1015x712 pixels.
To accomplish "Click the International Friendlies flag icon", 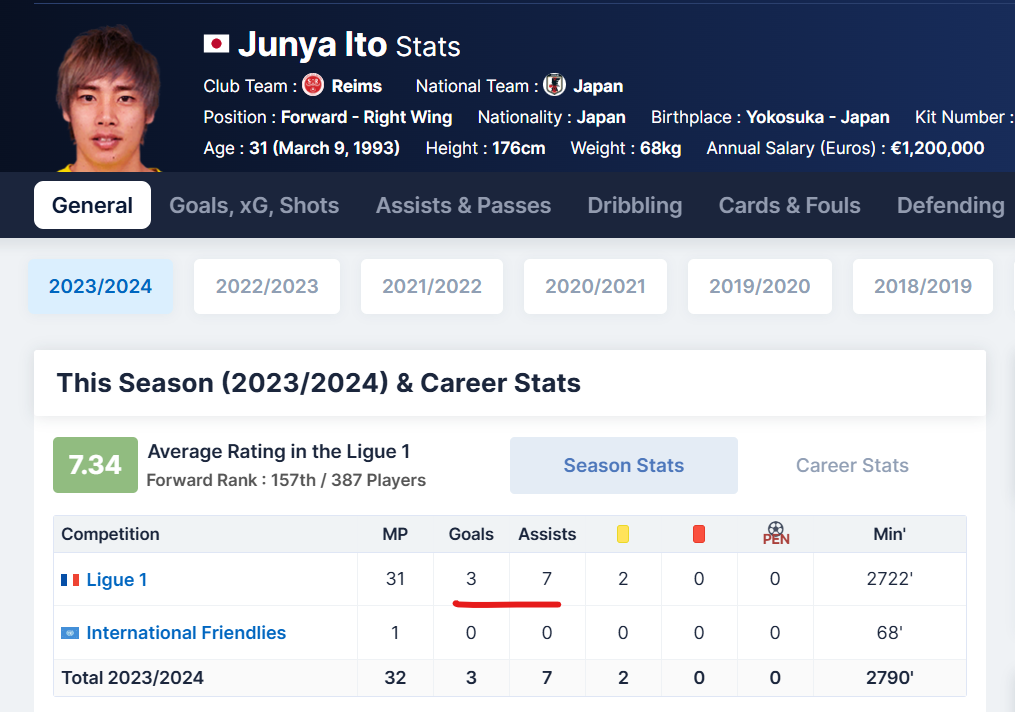I will pos(70,632).
